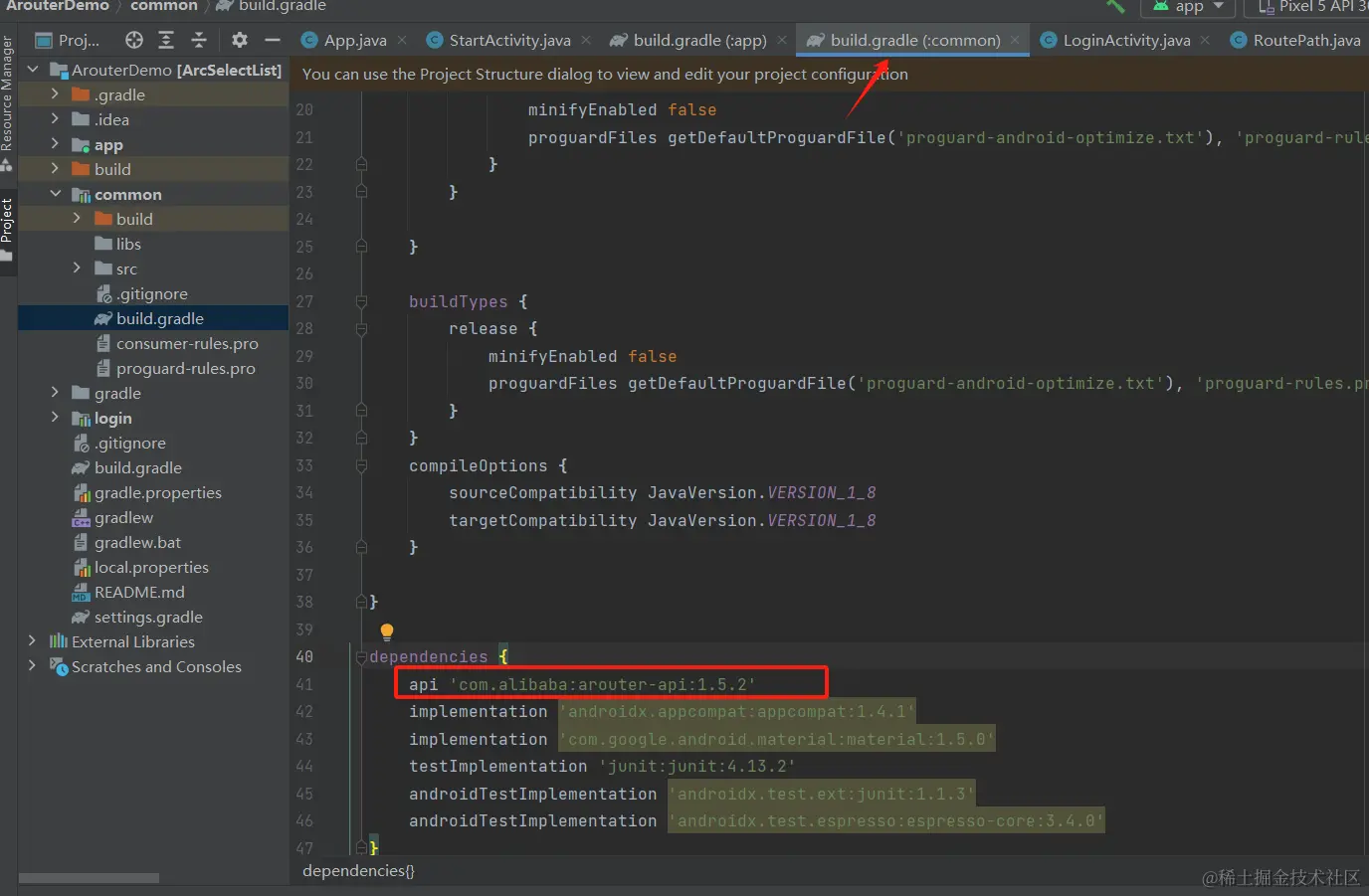
Task: Click the Project Structure notification banner text
Action: pos(605,75)
